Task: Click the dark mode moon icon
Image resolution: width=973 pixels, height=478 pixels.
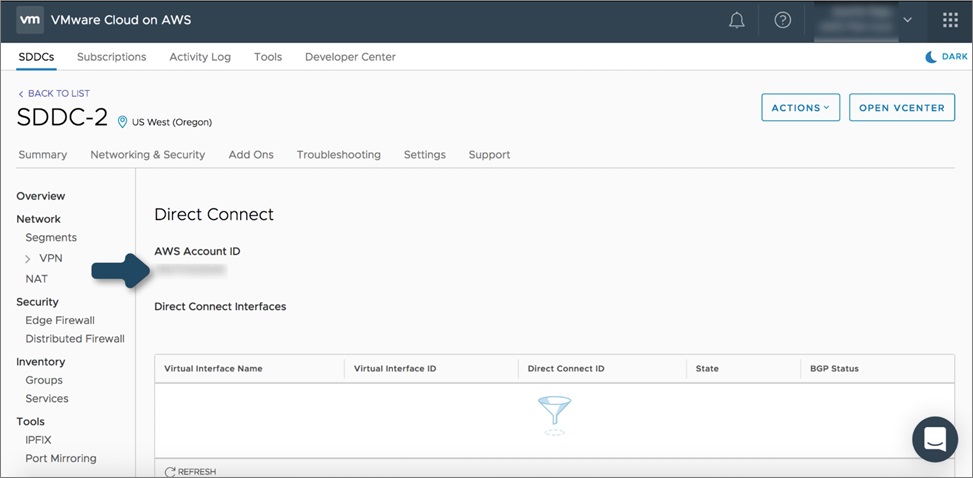Action: point(931,56)
